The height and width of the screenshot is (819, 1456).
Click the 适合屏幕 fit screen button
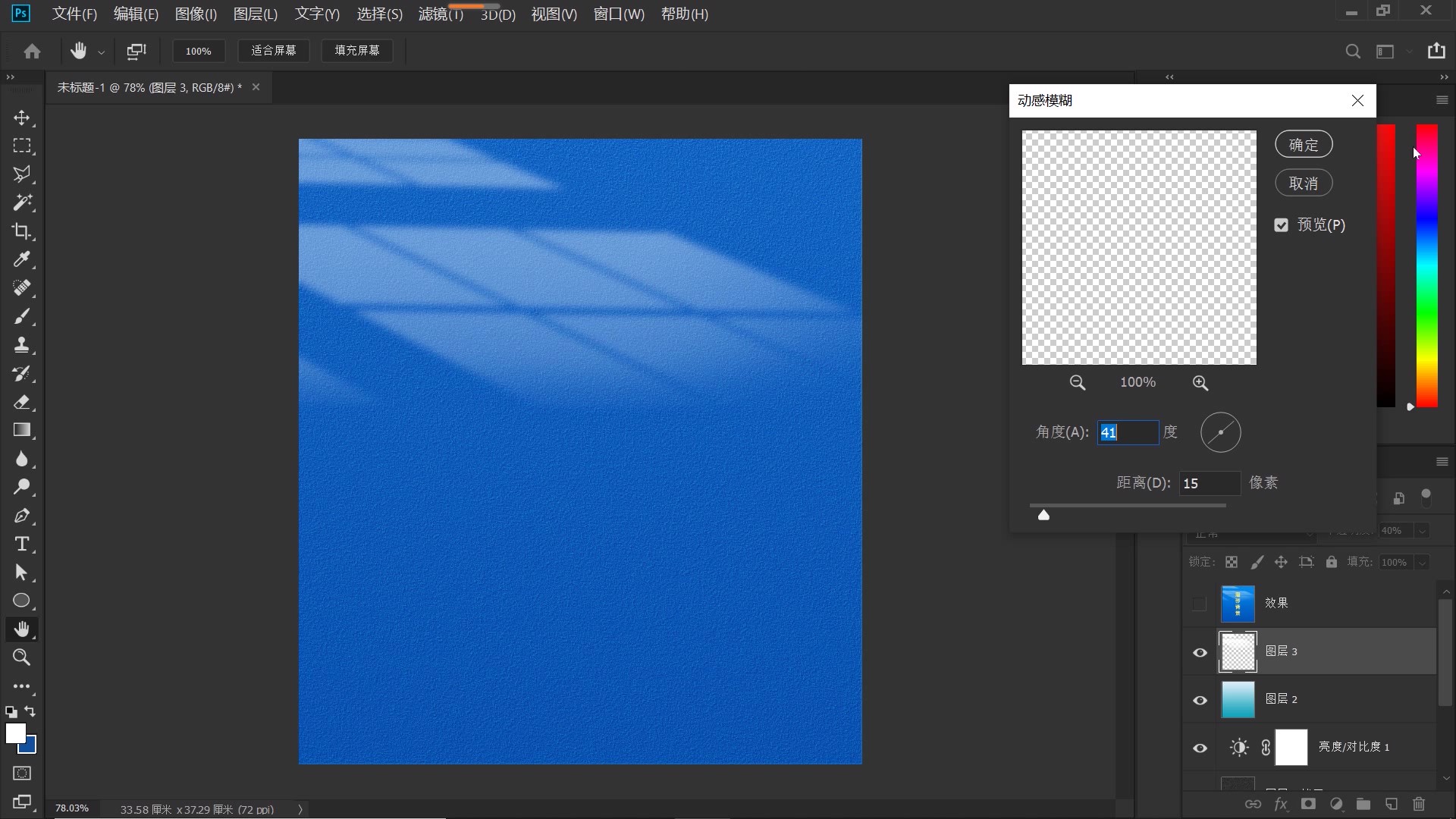click(274, 51)
